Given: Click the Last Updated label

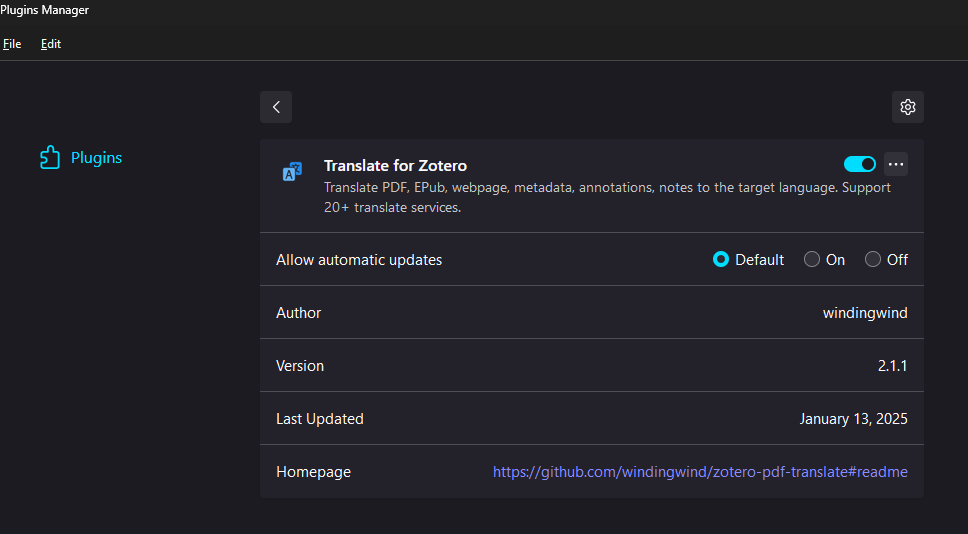Looking at the screenshot, I should [319, 419].
